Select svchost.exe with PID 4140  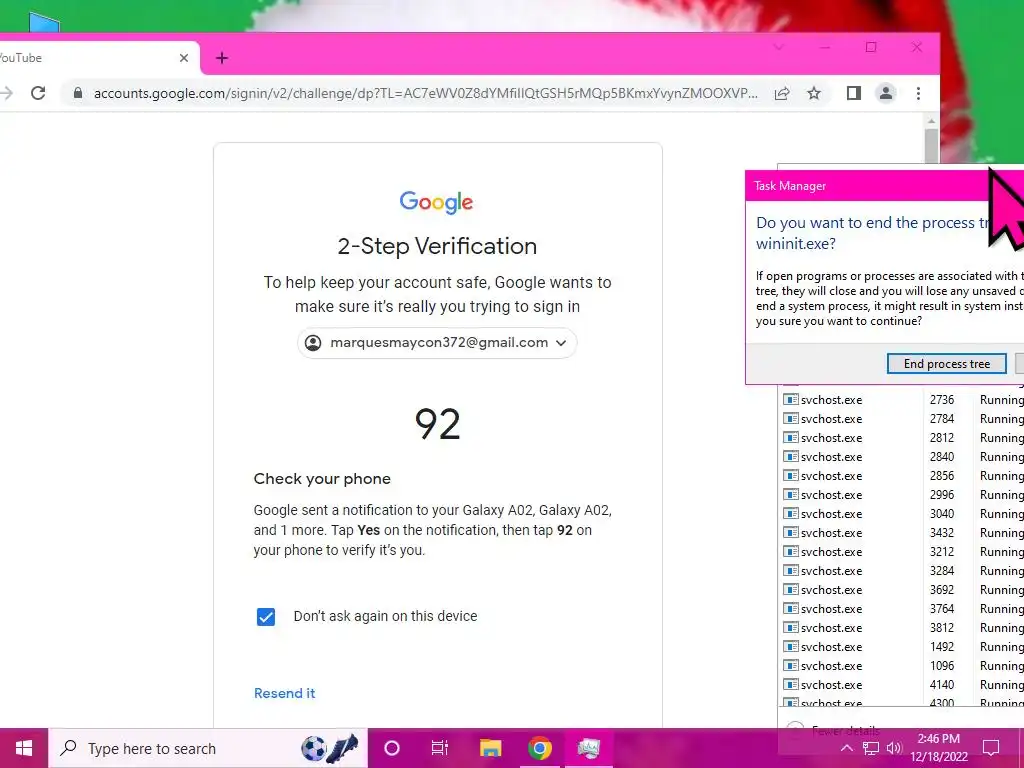[903, 684]
